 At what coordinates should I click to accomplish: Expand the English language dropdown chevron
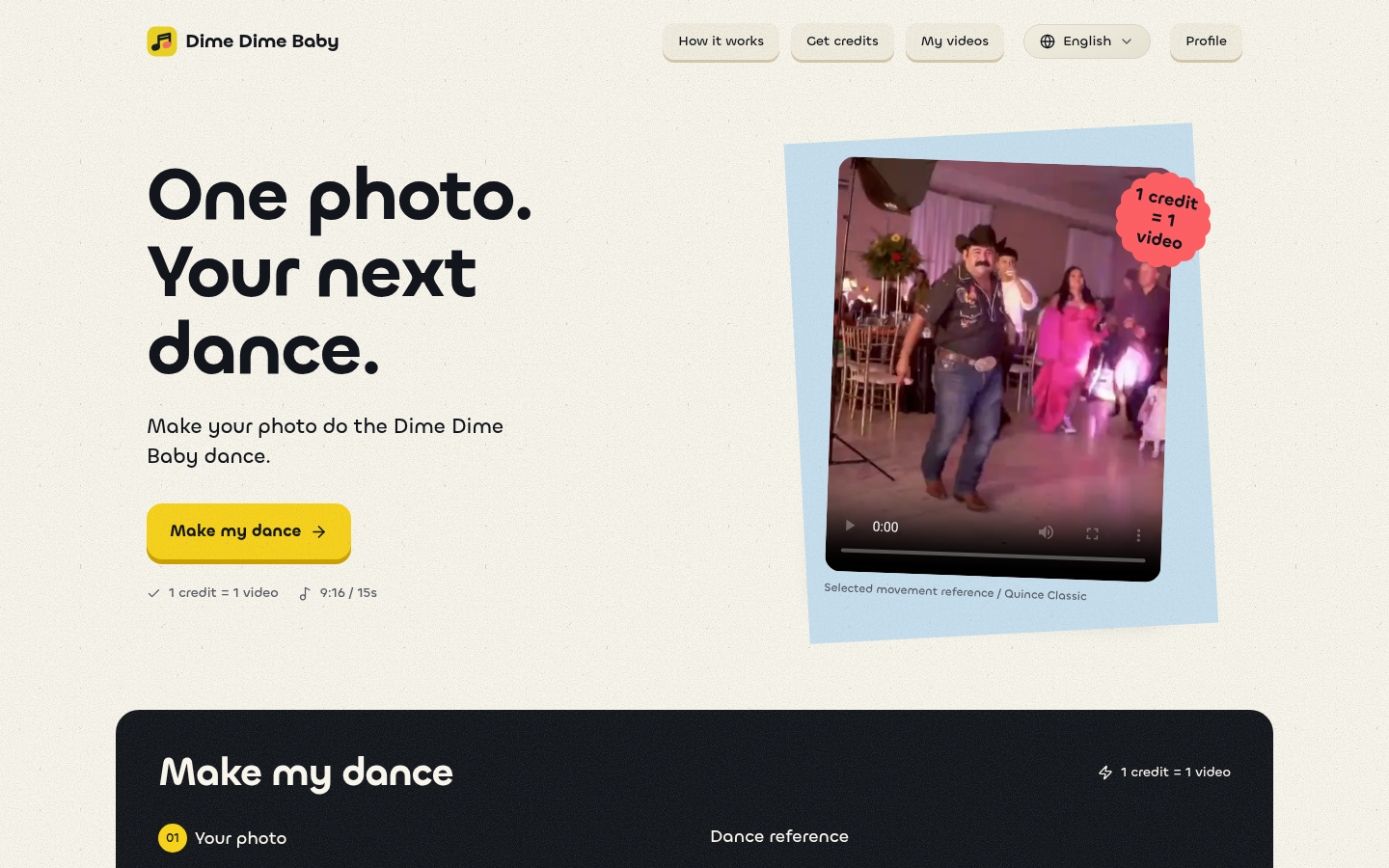pyautogui.click(x=1127, y=41)
